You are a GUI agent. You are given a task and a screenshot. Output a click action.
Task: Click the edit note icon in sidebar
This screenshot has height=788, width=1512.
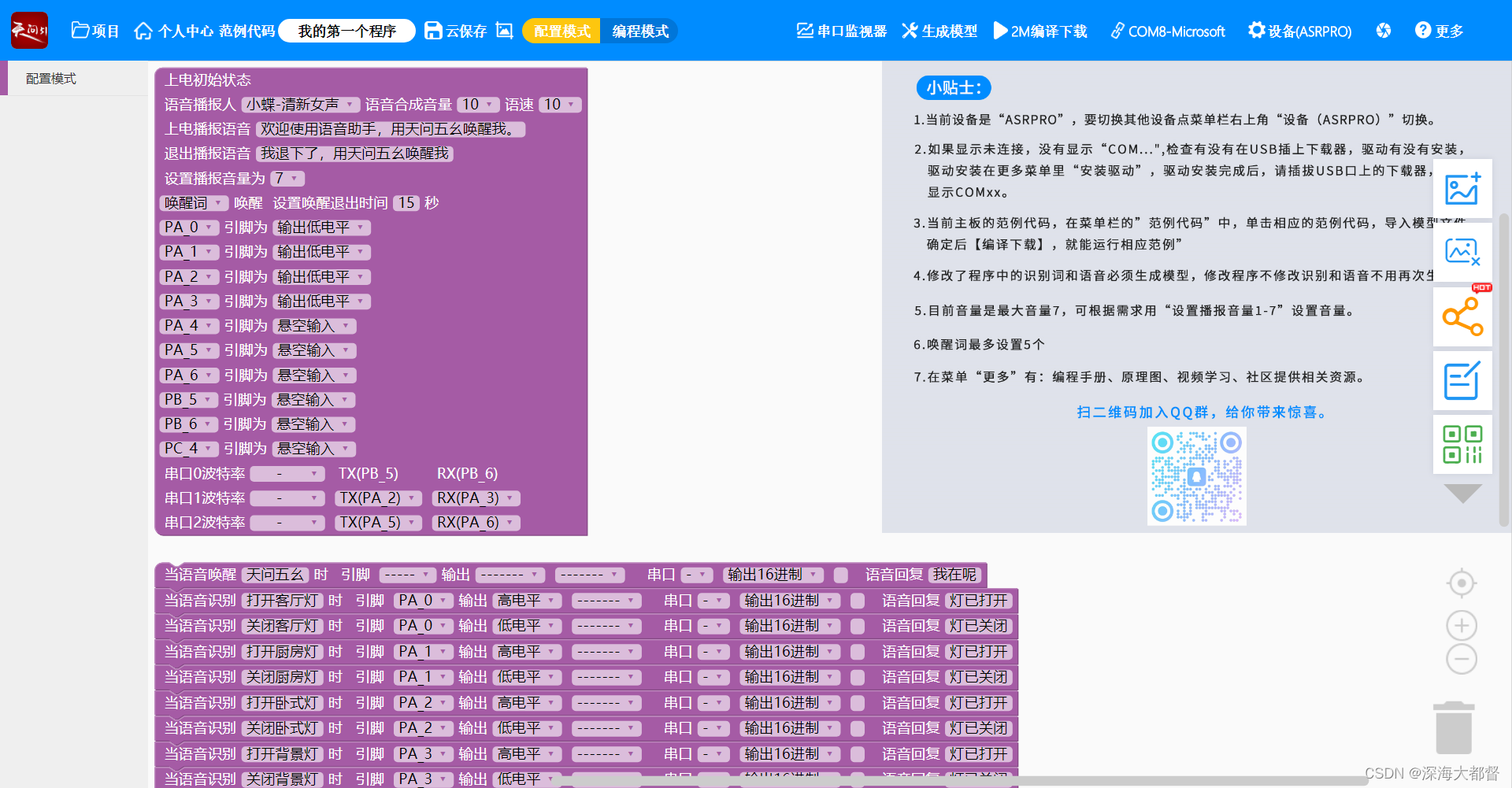tap(1462, 380)
